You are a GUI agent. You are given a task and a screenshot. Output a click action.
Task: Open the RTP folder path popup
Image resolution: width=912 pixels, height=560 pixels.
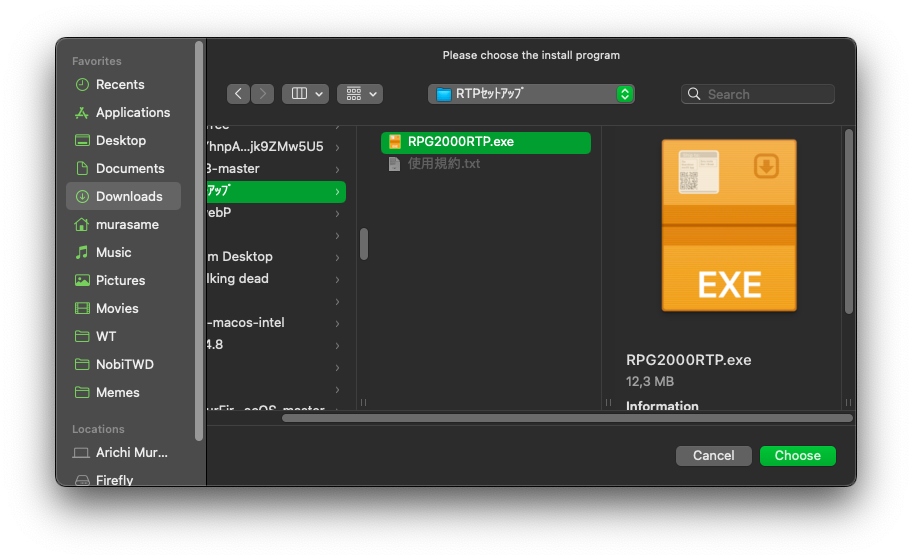coord(531,94)
